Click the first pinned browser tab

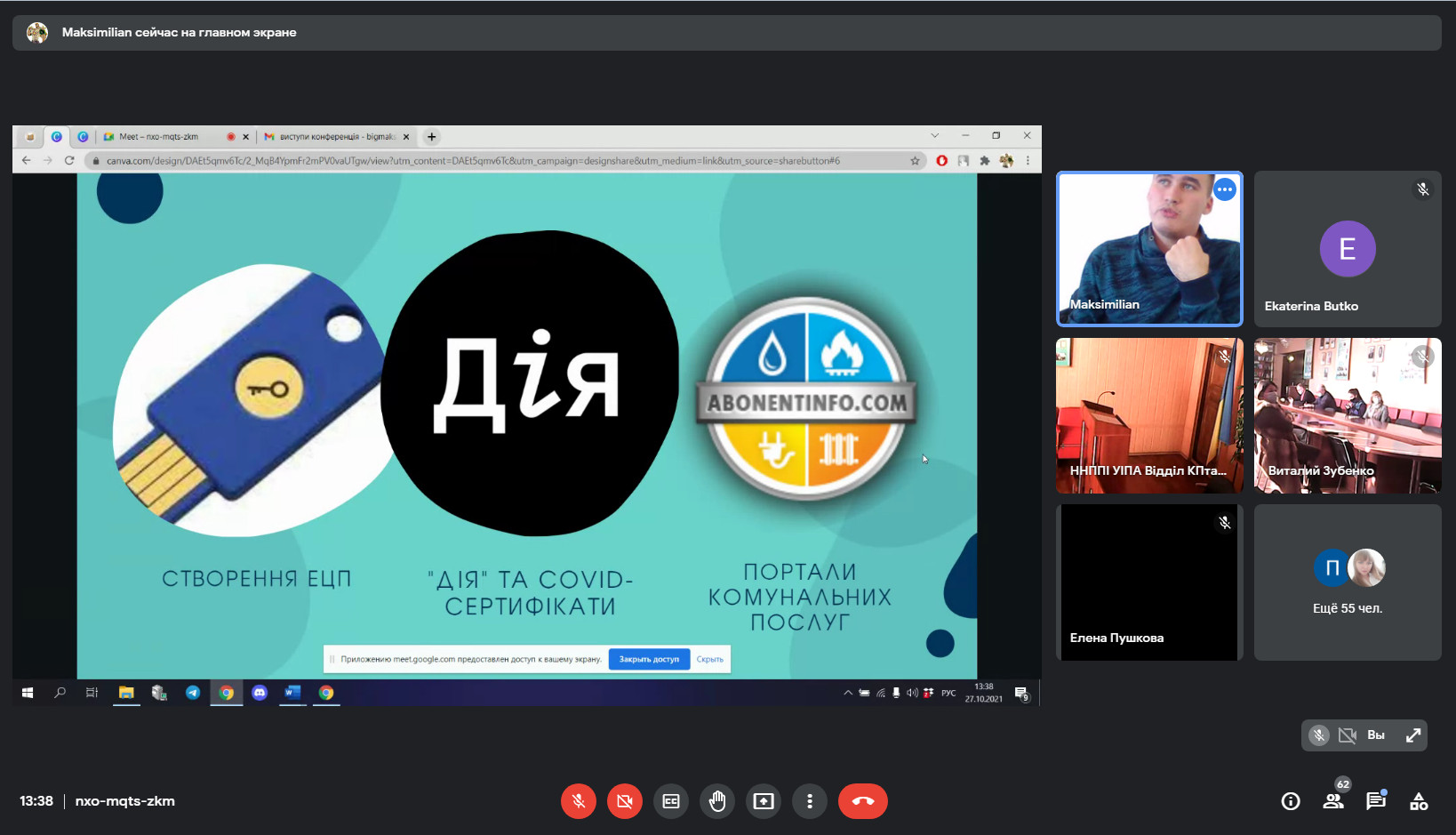(x=30, y=137)
